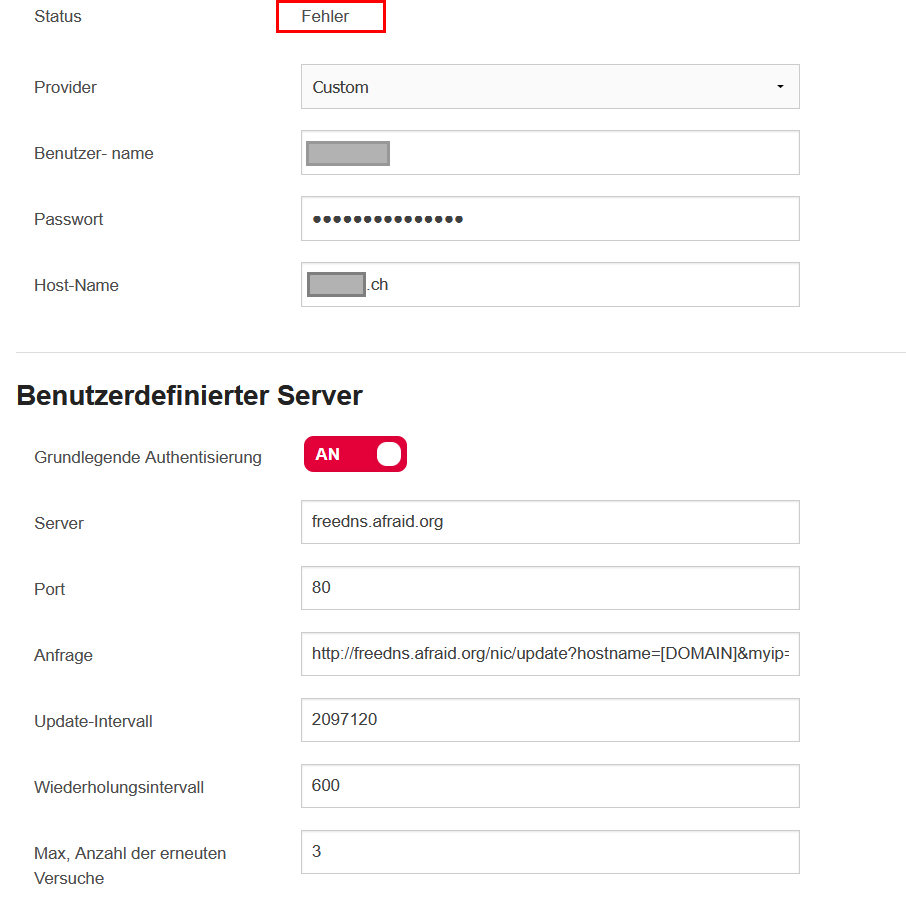Click the Fehler status text
This screenshot has width=906, height=916.
tap(325, 17)
